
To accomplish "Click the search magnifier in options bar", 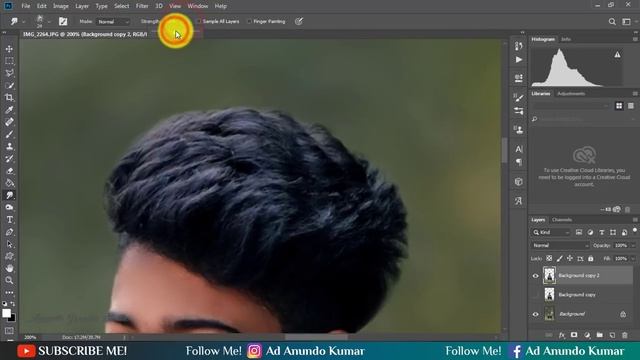I will coord(612,22).
